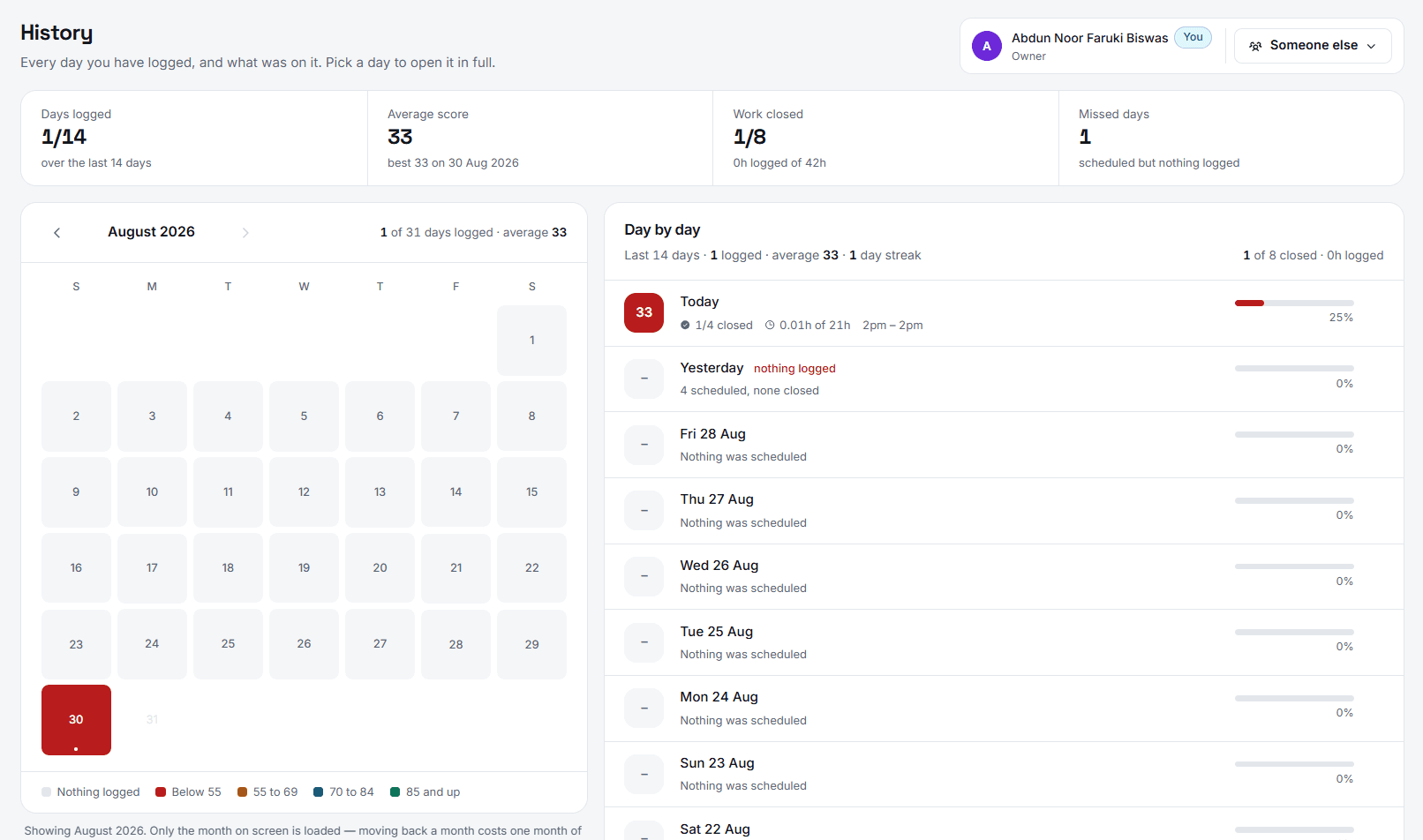Click the '85 and up' green legend swatch
Viewport: 1423px width, 840px height.
(395, 792)
